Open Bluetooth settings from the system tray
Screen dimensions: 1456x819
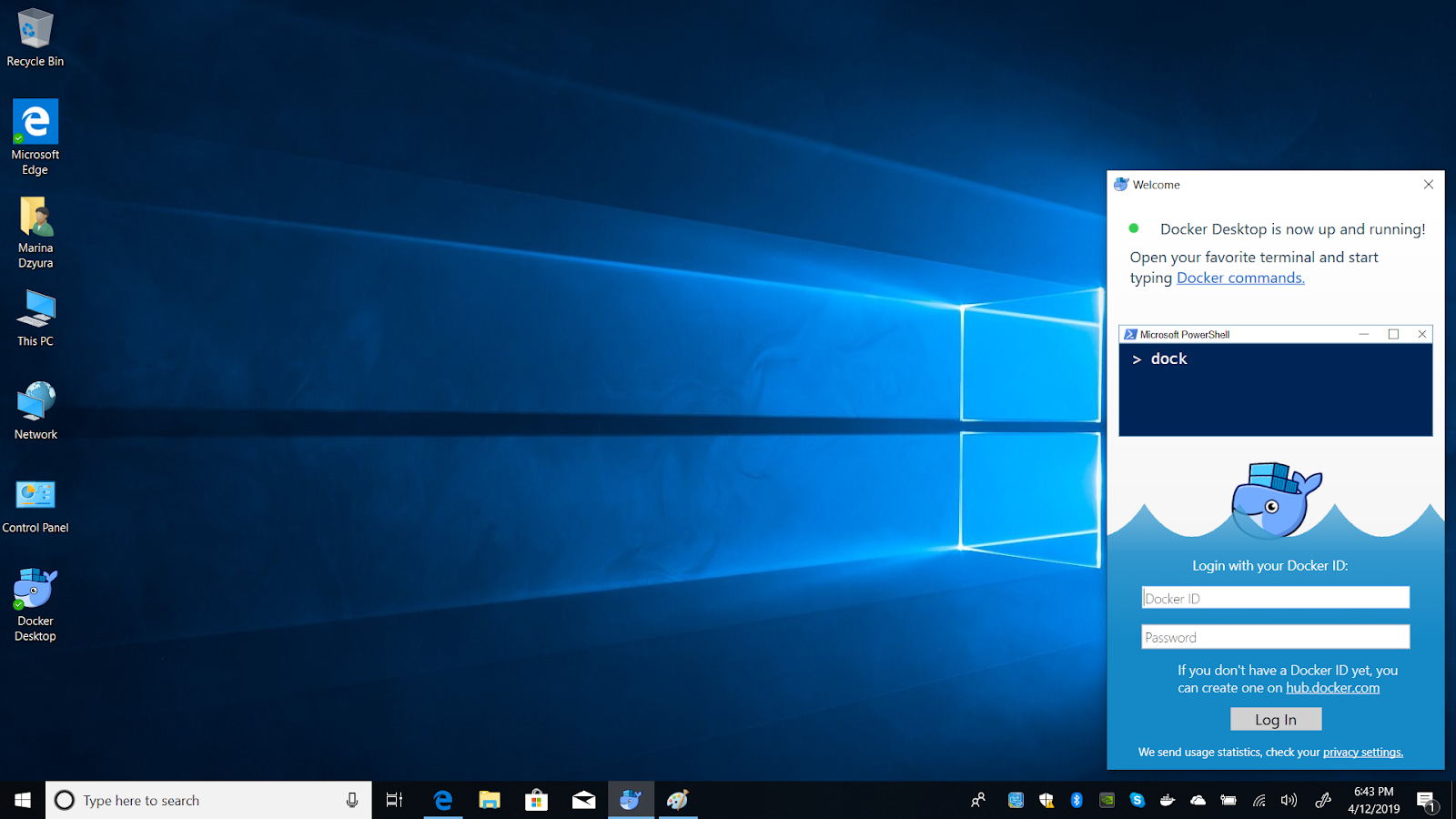point(1077,801)
